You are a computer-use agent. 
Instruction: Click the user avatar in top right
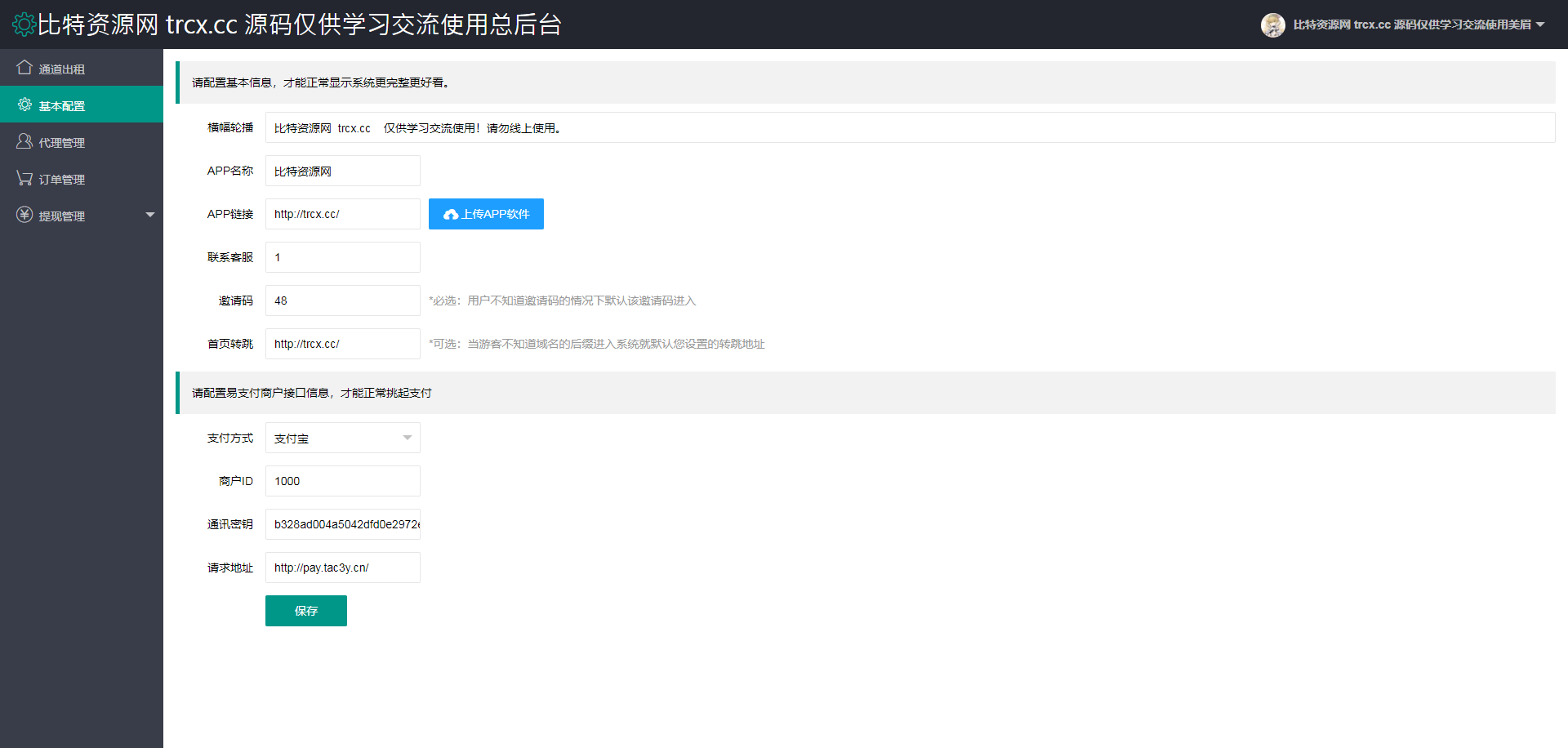click(x=1272, y=25)
